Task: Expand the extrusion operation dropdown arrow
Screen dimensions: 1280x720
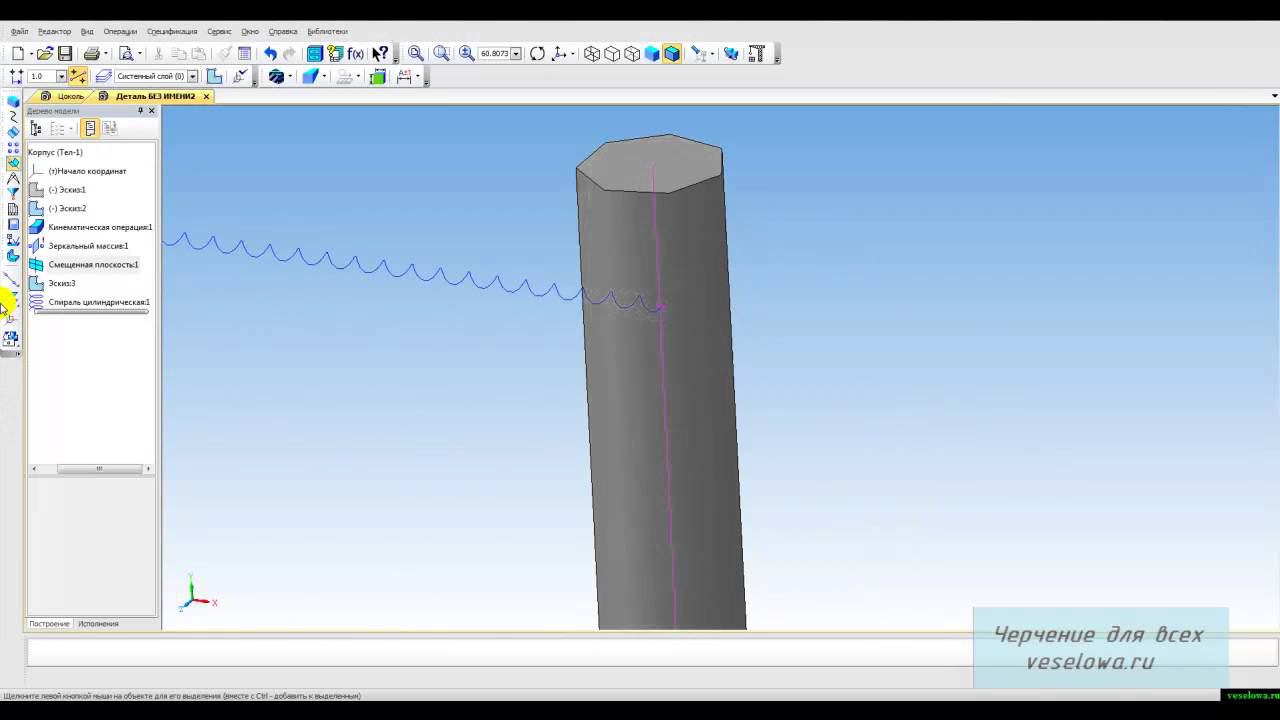Action: tap(324, 76)
